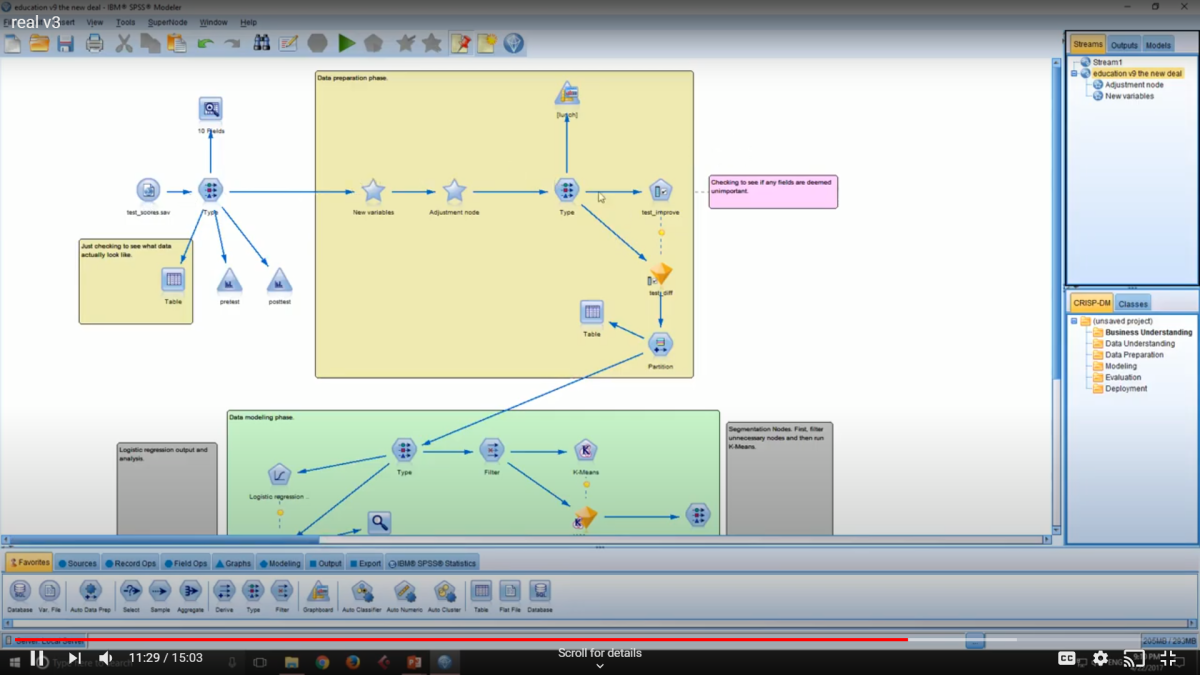Select the Adjustment node star on canvas
Image resolution: width=1200 pixels, height=675 pixels.
coord(454,191)
